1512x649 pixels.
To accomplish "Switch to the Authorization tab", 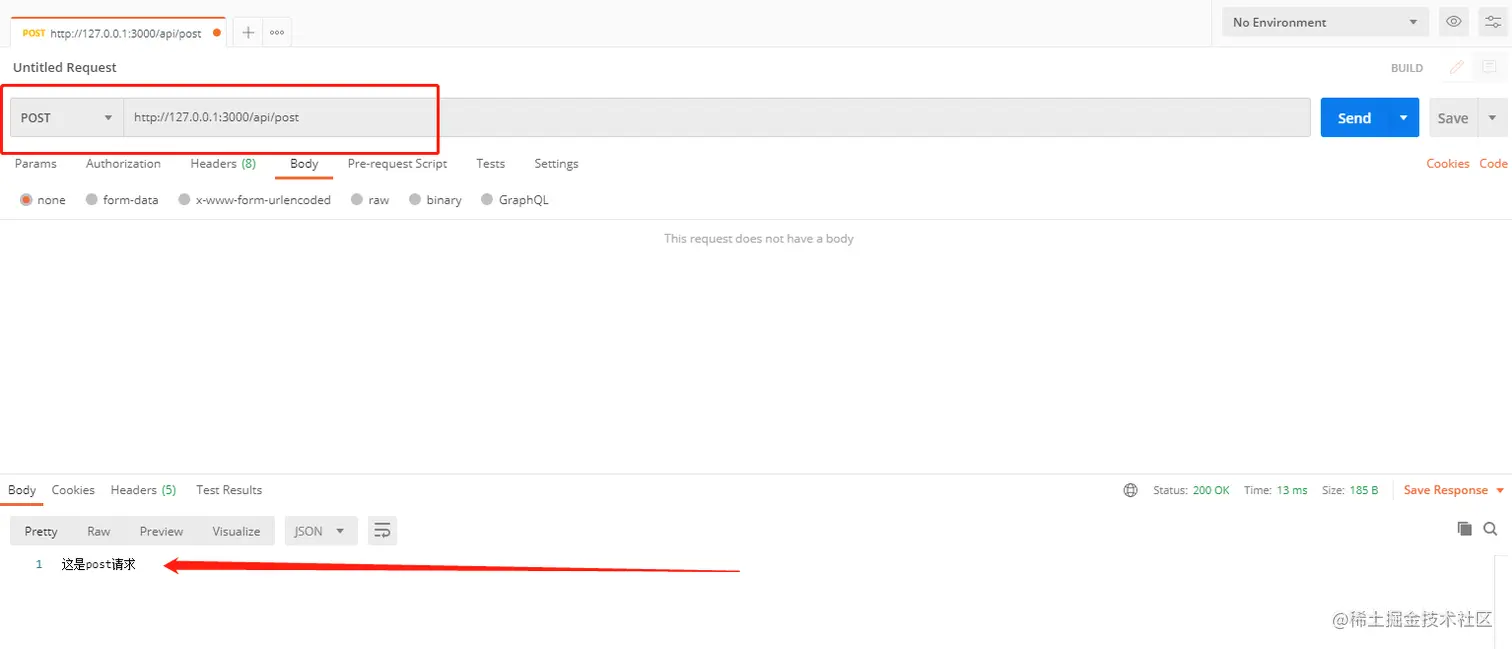I will tap(123, 164).
